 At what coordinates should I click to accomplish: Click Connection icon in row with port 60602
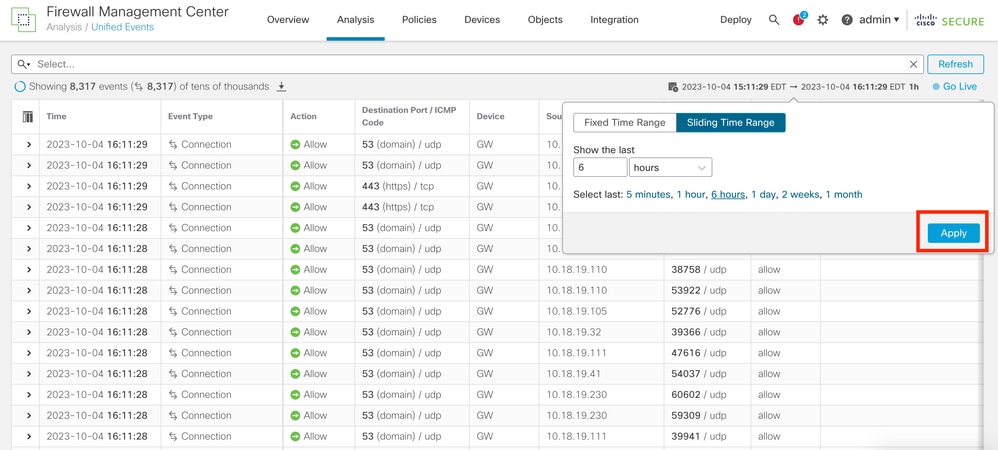[x=172, y=394]
